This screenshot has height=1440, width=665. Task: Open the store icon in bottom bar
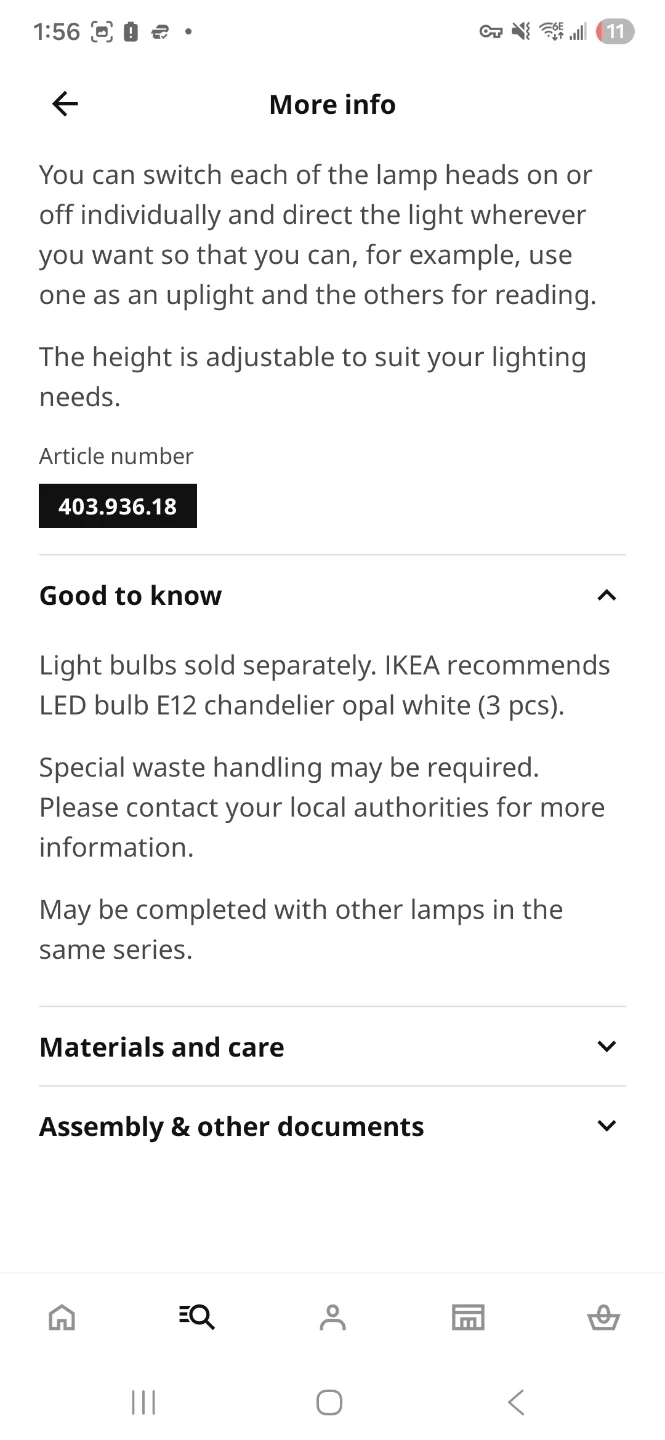point(468,1318)
